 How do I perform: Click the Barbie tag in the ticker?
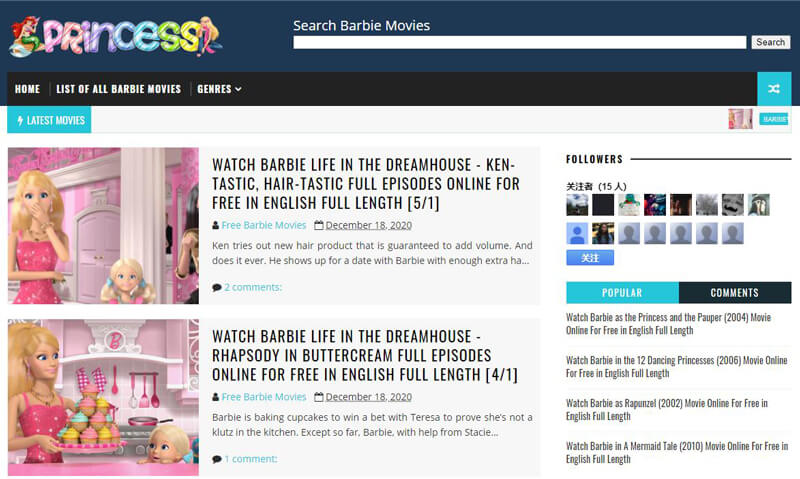point(774,119)
